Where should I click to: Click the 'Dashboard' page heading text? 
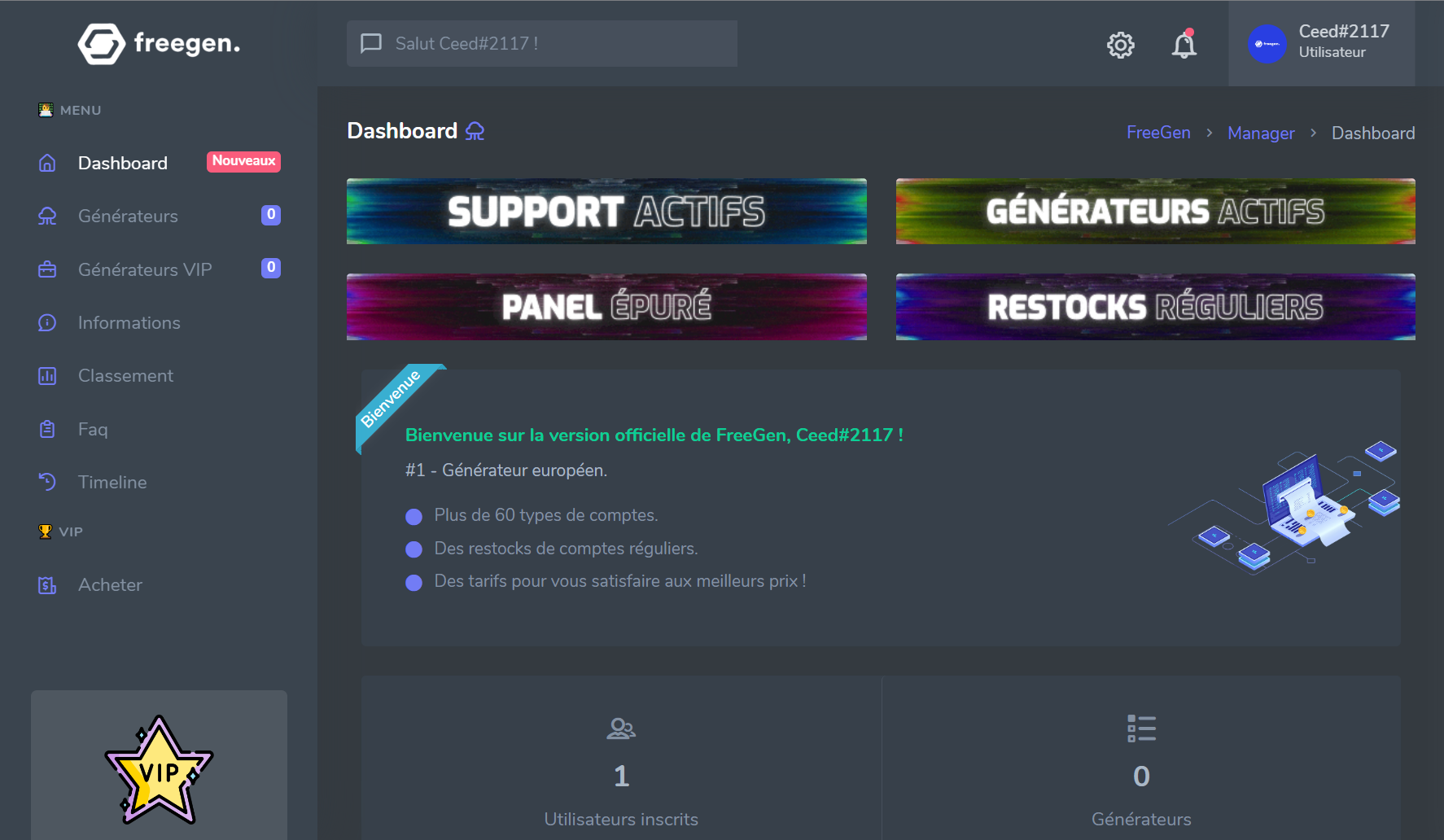pos(402,131)
